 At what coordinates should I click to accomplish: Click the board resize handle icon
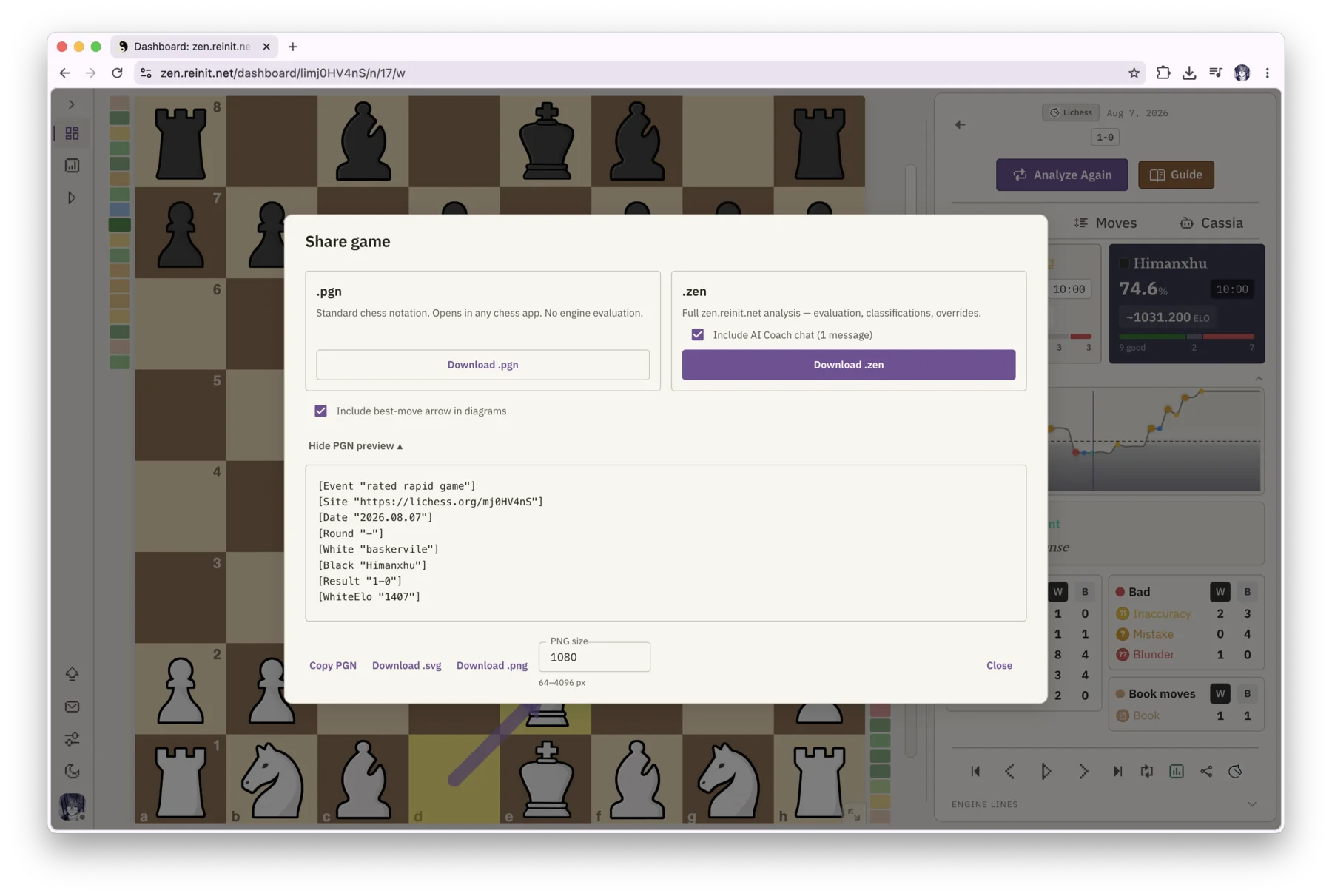tap(853, 813)
